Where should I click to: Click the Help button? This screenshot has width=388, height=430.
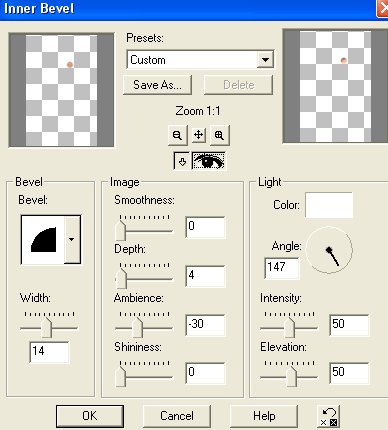[264, 416]
